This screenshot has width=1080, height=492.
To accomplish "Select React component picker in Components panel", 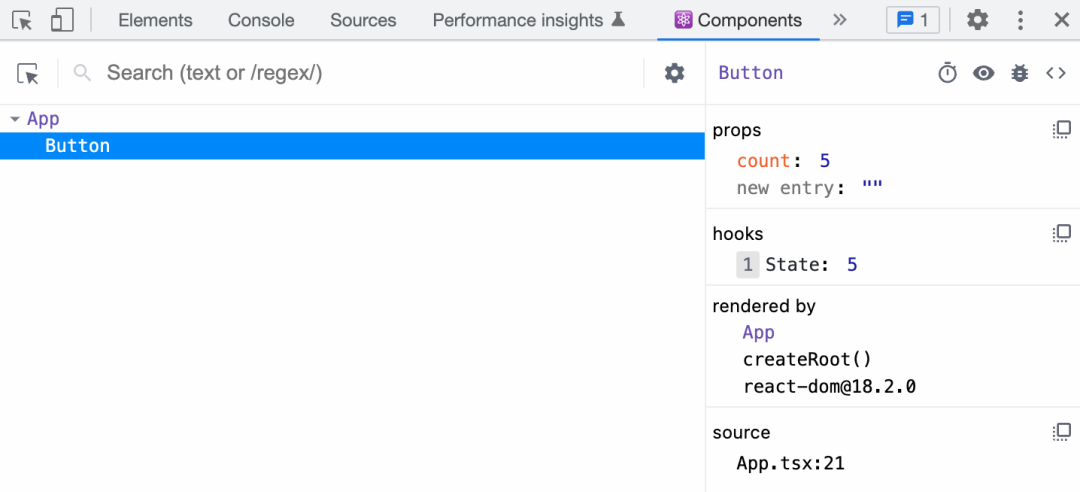I will point(28,73).
